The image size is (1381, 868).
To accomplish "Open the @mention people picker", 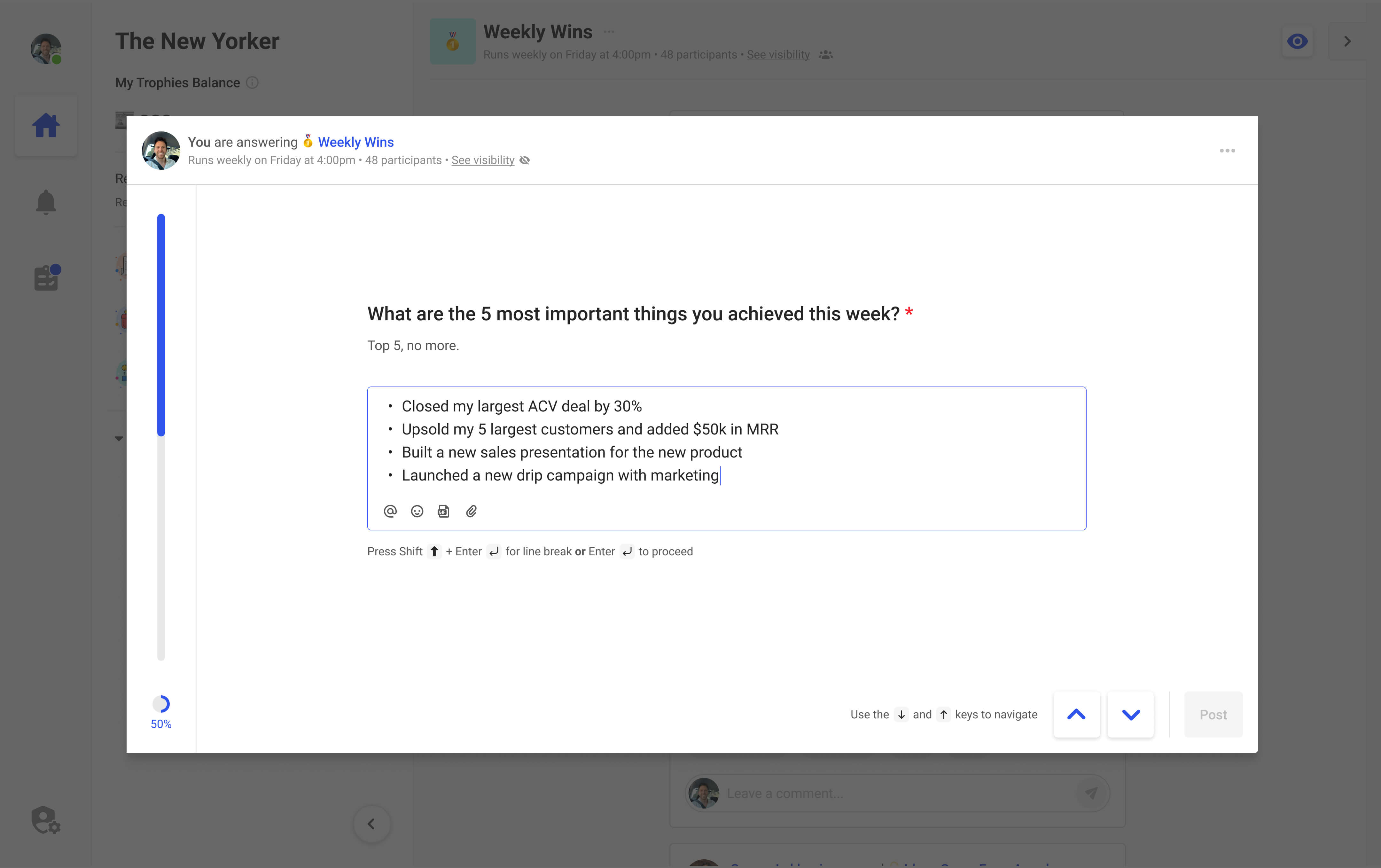I will pos(390,511).
